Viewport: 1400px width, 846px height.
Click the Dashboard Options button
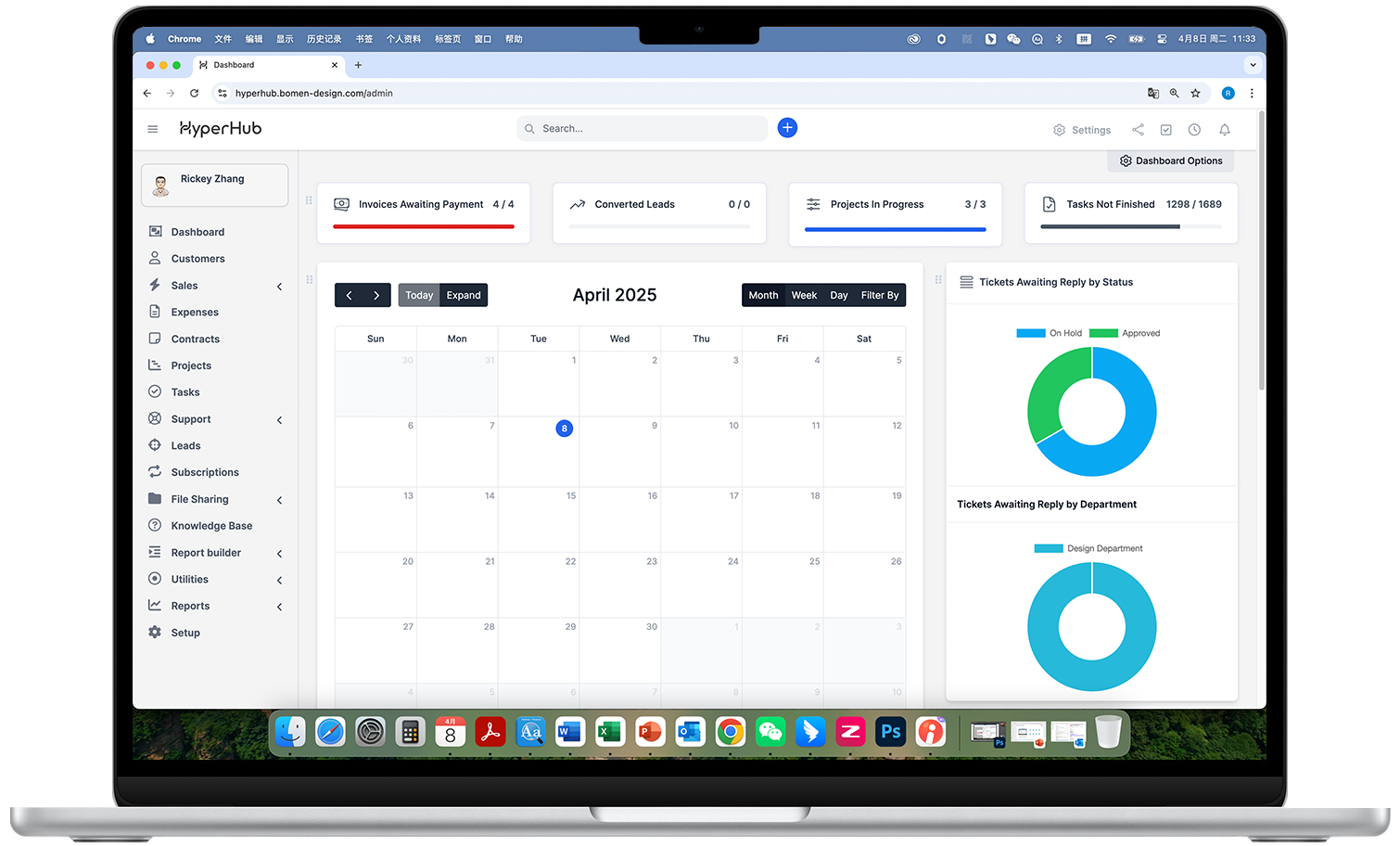pos(1170,160)
